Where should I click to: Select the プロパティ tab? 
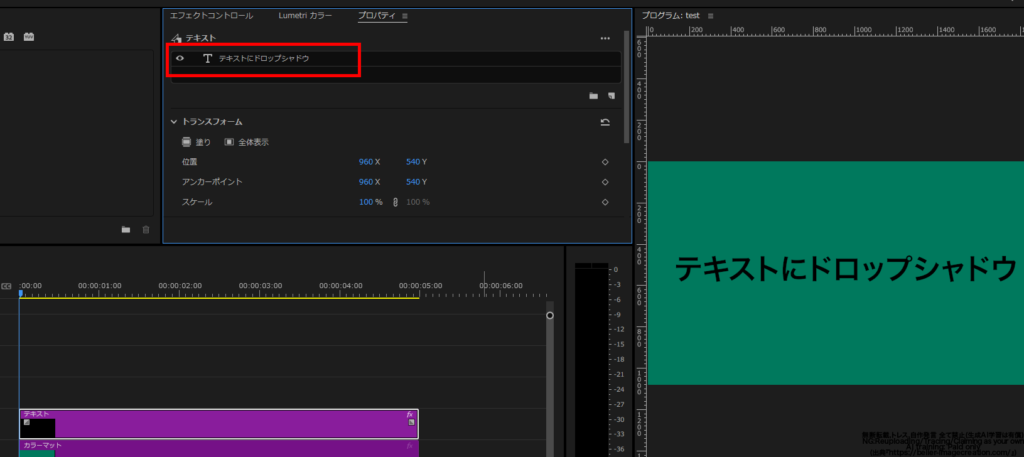click(x=376, y=16)
